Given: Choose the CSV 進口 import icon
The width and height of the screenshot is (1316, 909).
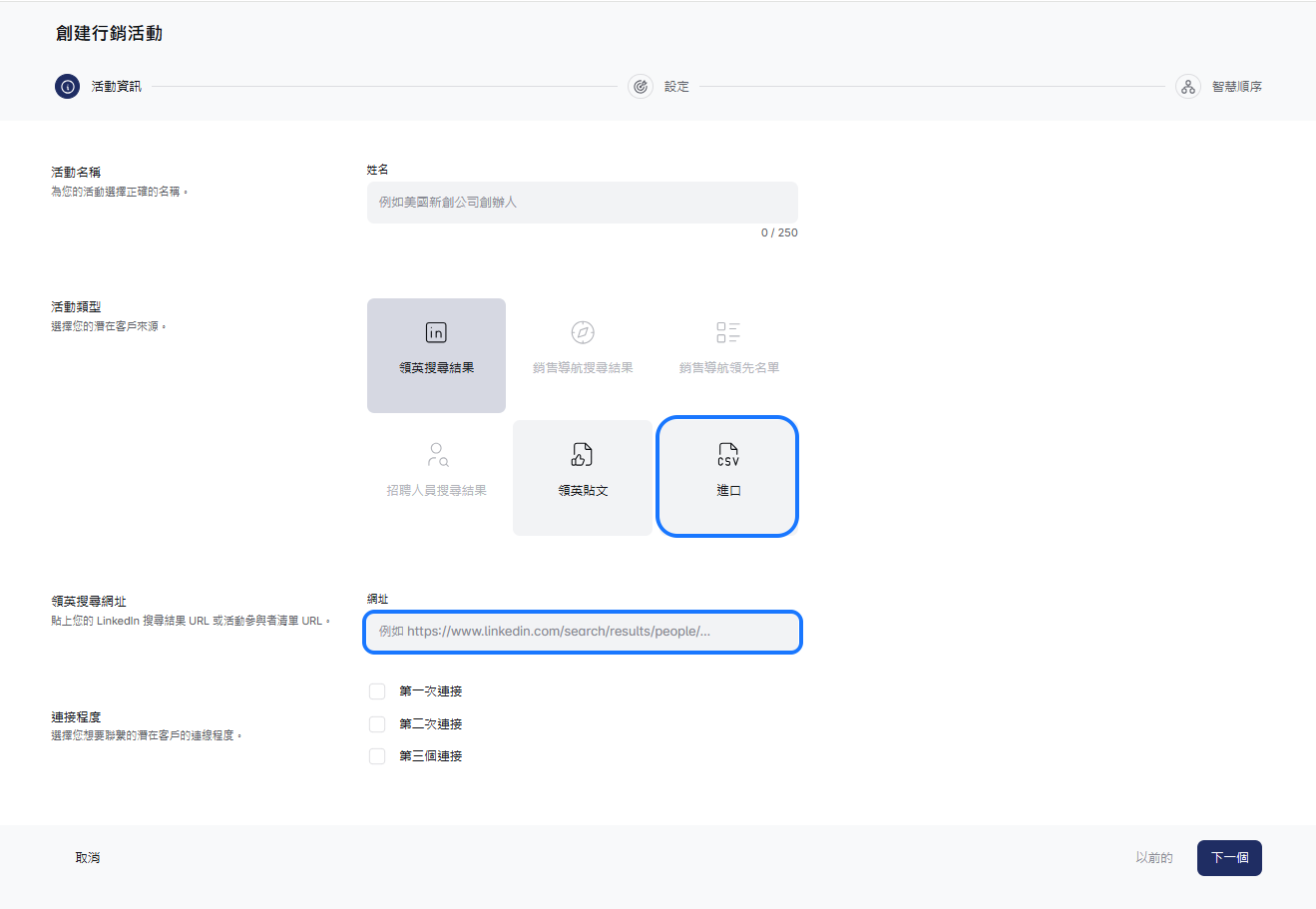Looking at the screenshot, I should (x=728, y=456).
